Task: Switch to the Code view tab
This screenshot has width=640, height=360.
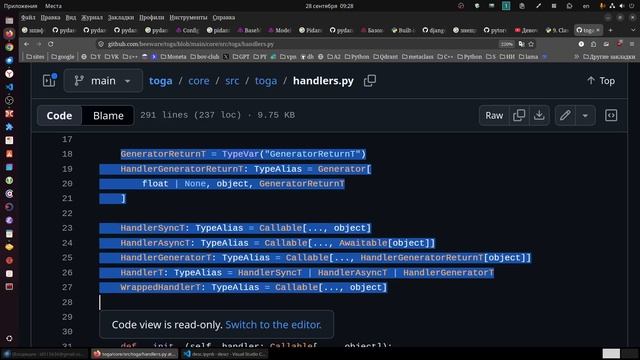Action: tap(59, 116)
